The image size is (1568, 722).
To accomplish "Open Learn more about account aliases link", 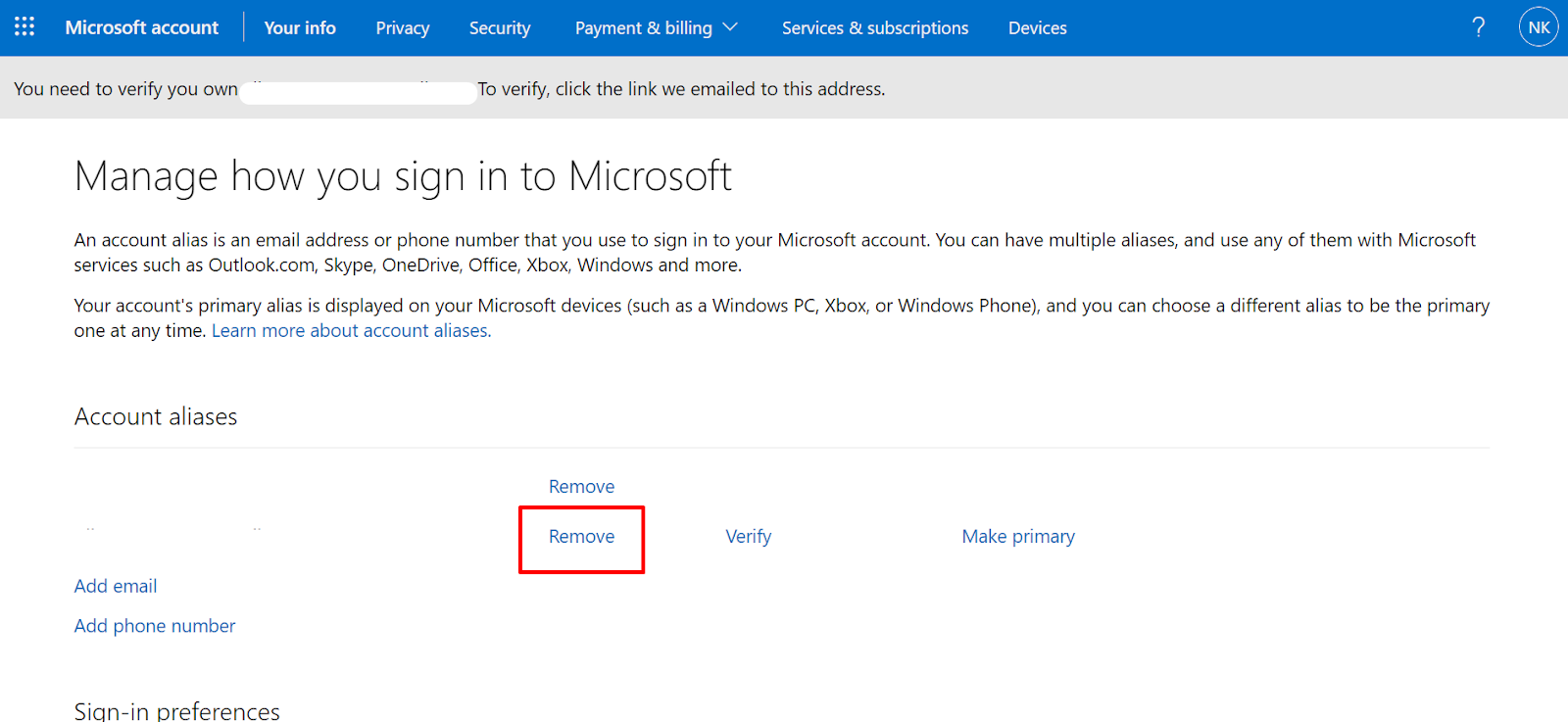I will click(352, 331).
